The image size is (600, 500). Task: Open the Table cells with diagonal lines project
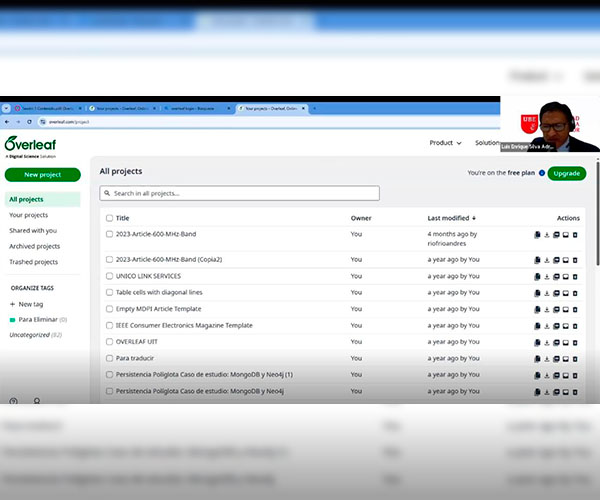pos(159,292)
